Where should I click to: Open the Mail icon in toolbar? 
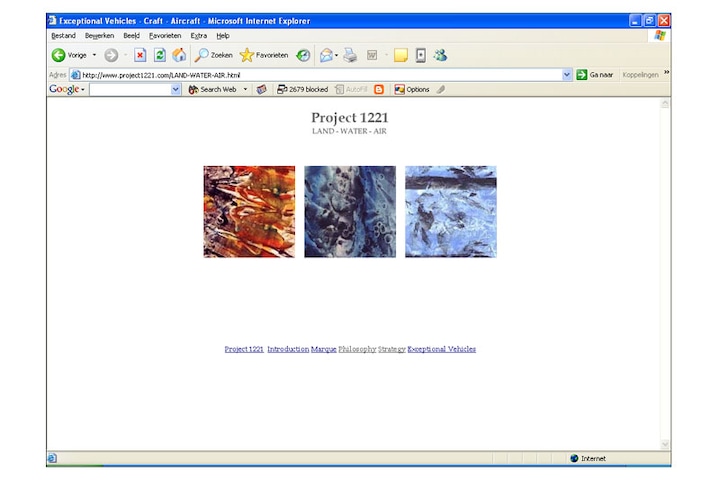click(326, 55)
